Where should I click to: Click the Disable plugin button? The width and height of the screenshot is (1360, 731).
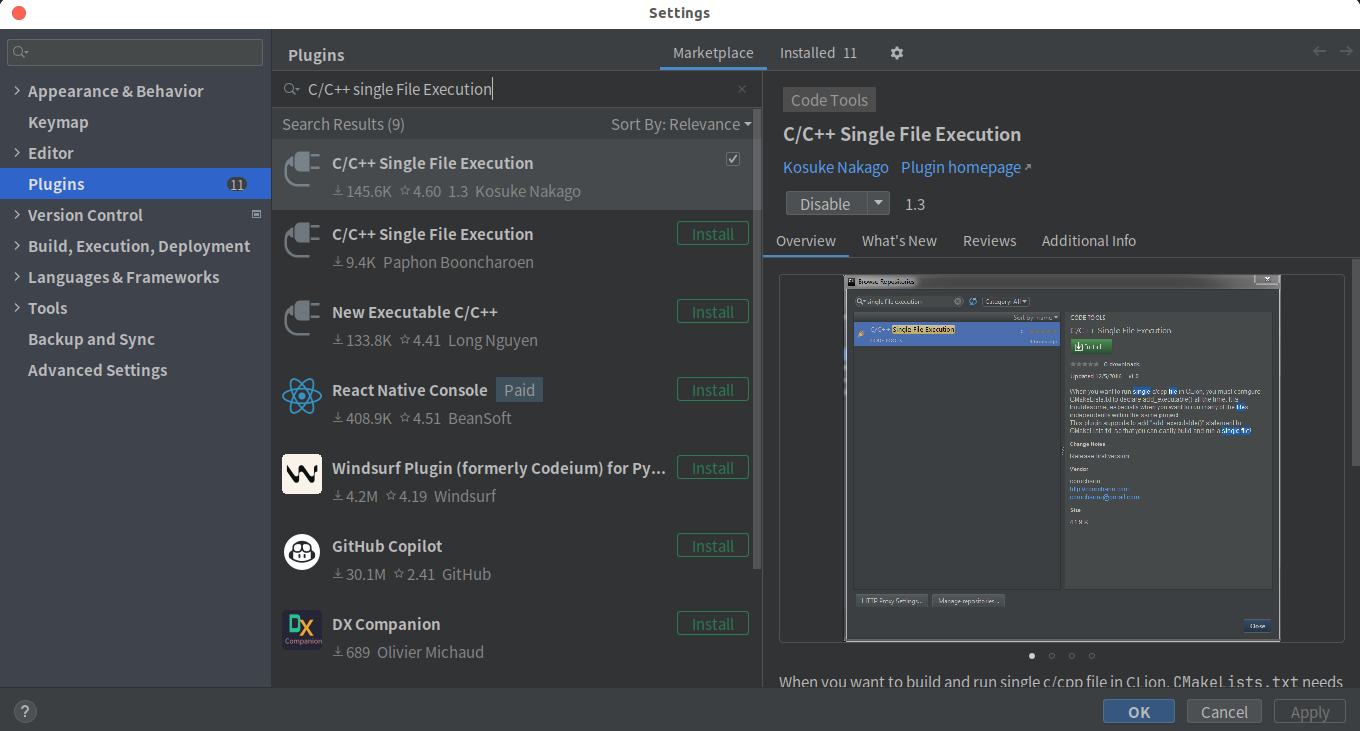point(825,203)
